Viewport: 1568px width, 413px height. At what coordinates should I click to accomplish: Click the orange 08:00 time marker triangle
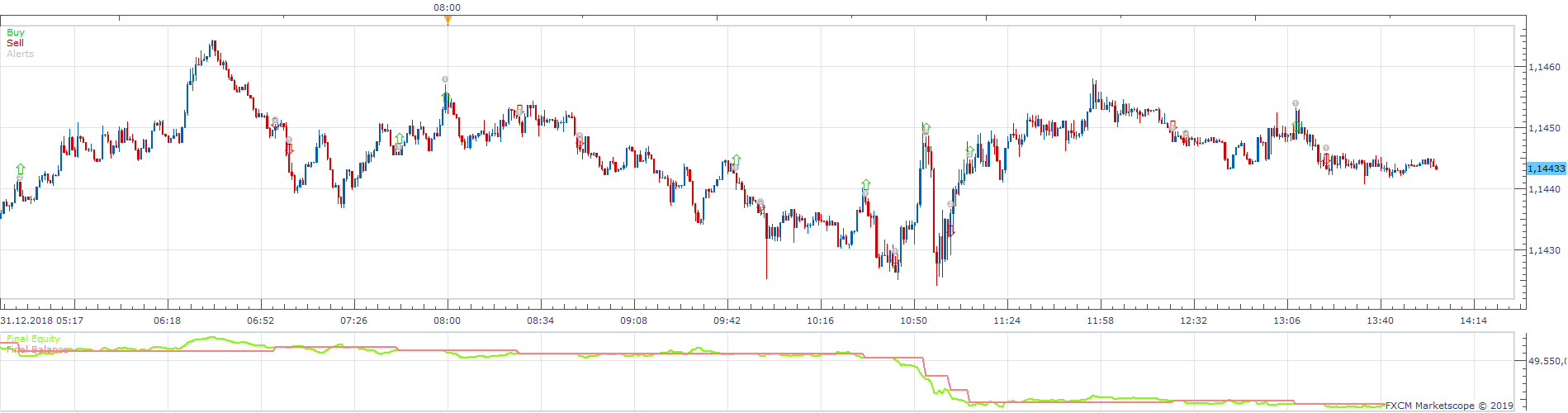pos(448,20)
